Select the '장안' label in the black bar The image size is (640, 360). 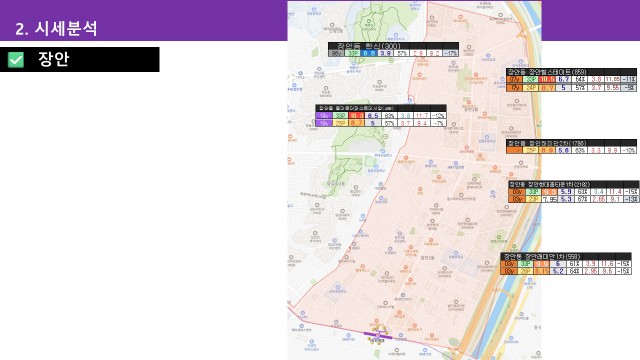point(53,59)
